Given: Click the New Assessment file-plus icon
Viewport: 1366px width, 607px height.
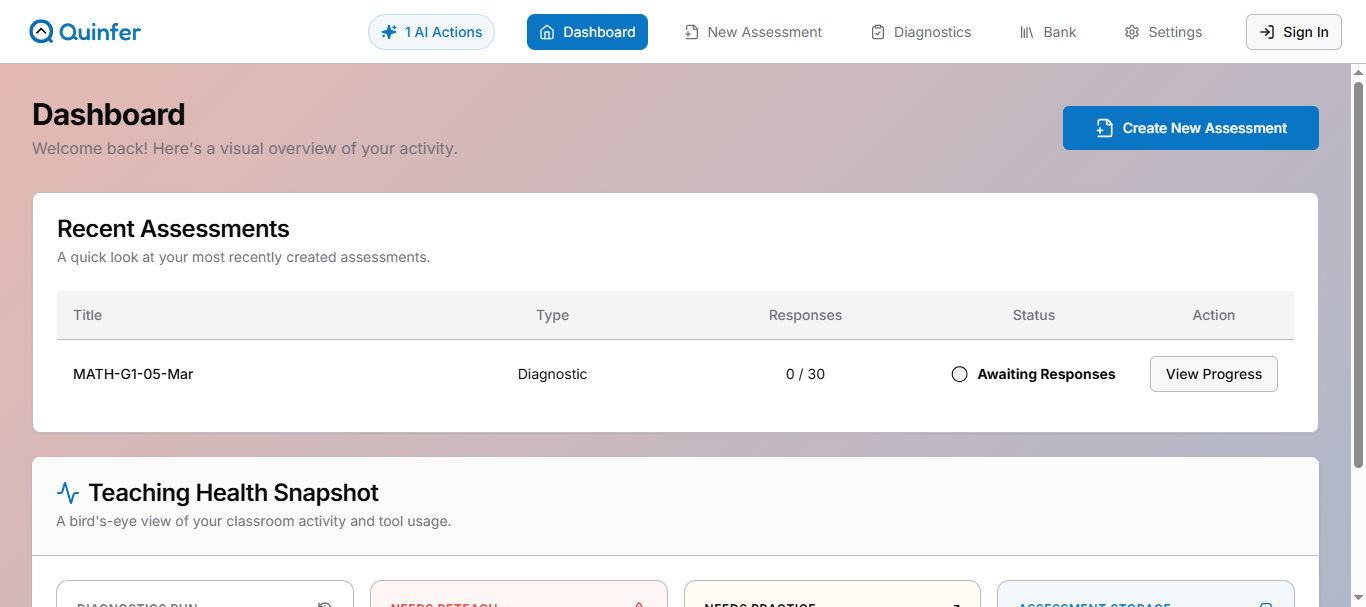Looking at the screenshot, I should pos(691,32).
